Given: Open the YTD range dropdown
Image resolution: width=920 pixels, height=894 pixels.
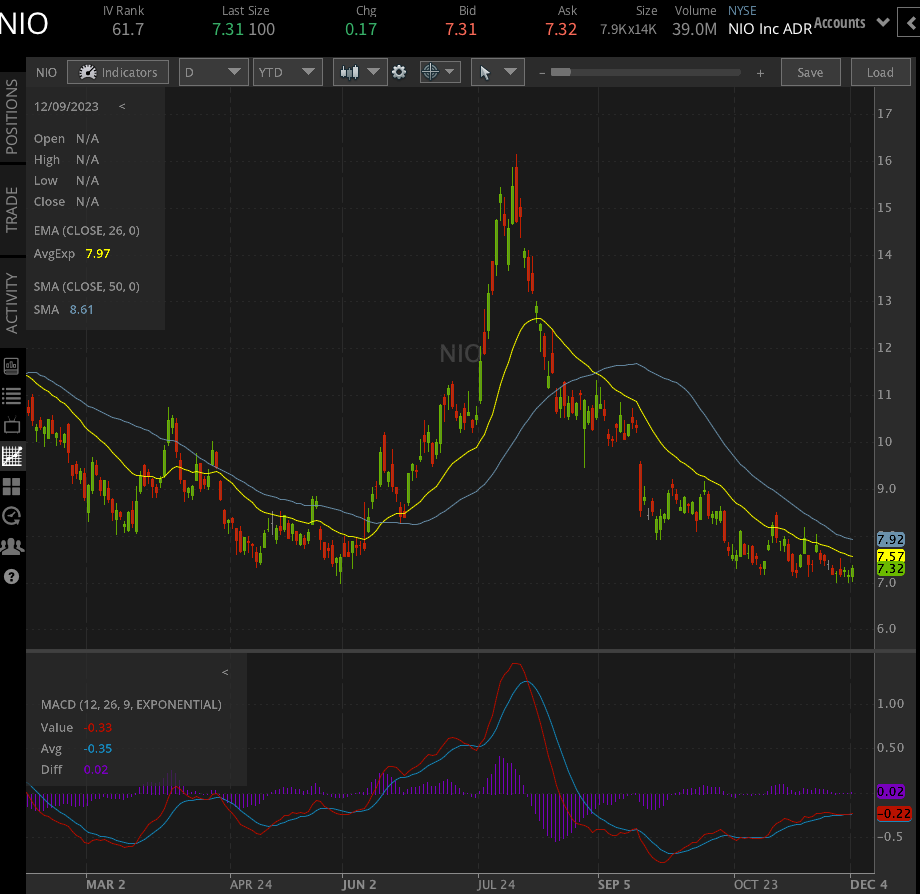Looking at the screenshot, I should coord(288,72).
